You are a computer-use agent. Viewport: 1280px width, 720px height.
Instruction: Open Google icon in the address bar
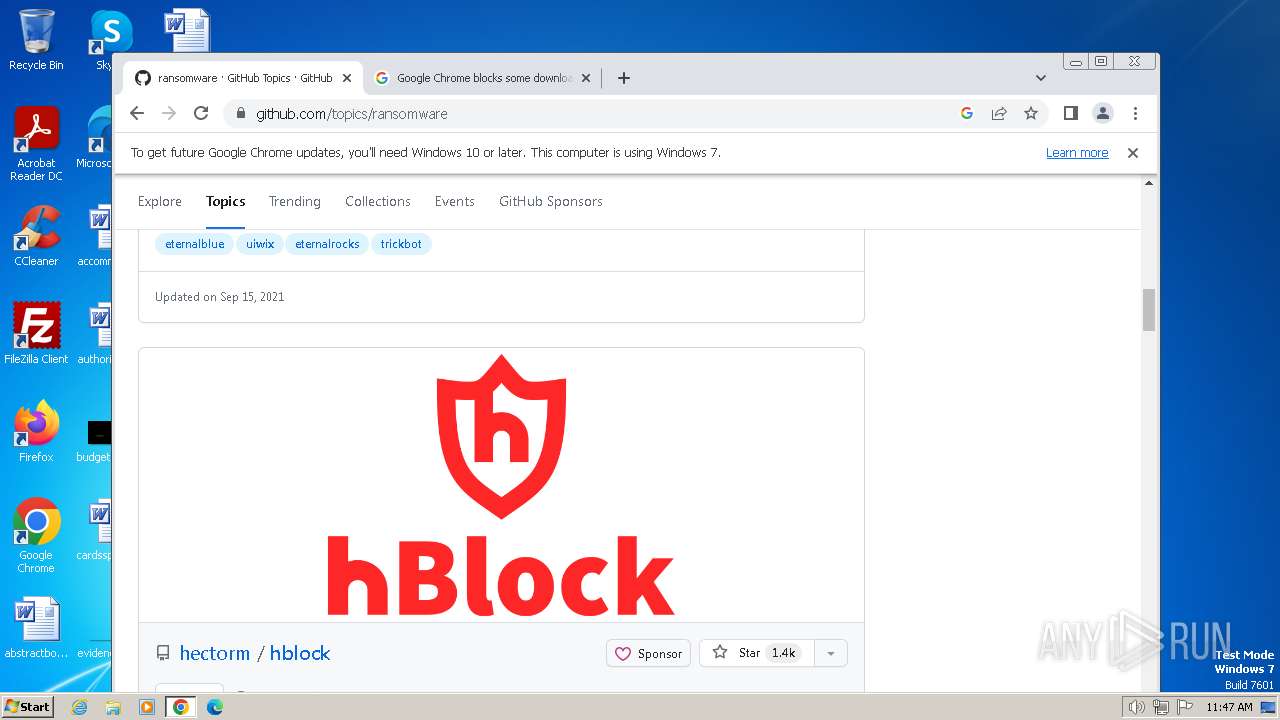click(x=967, y=113)
